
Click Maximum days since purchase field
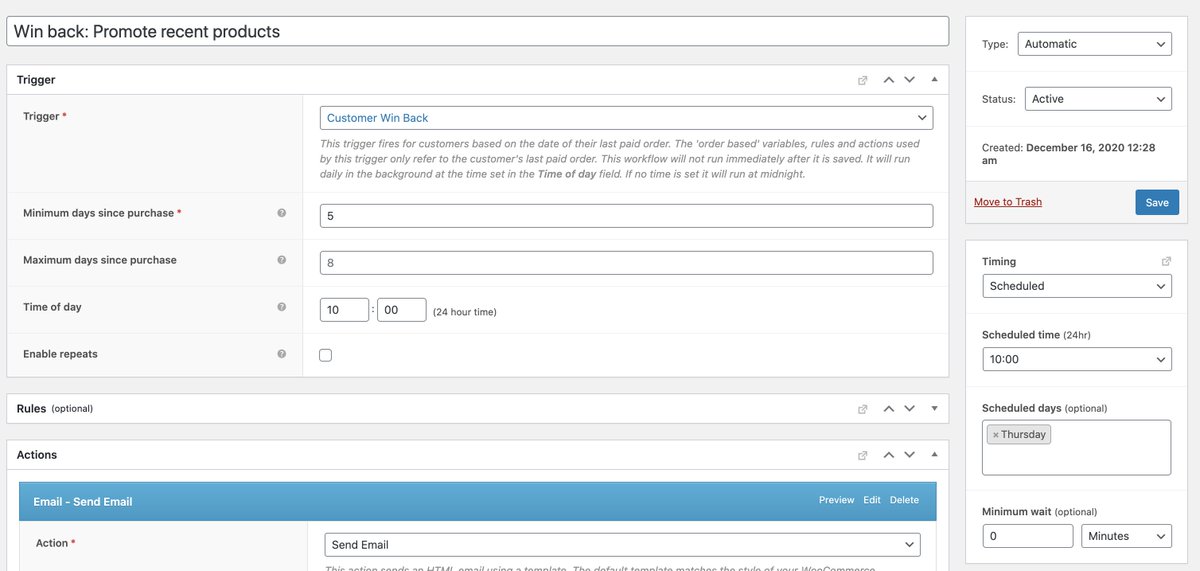click(626, 263)
